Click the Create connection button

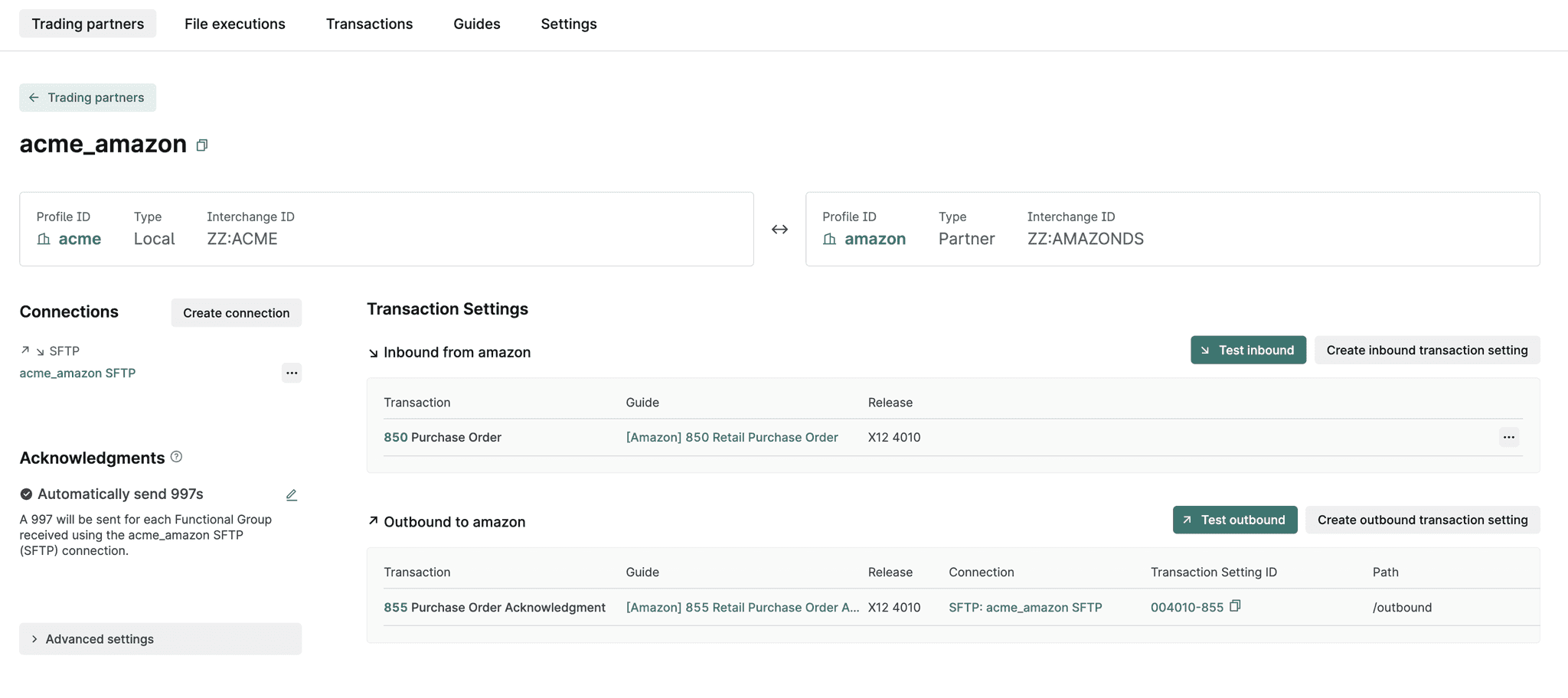[x=236, y=312]
